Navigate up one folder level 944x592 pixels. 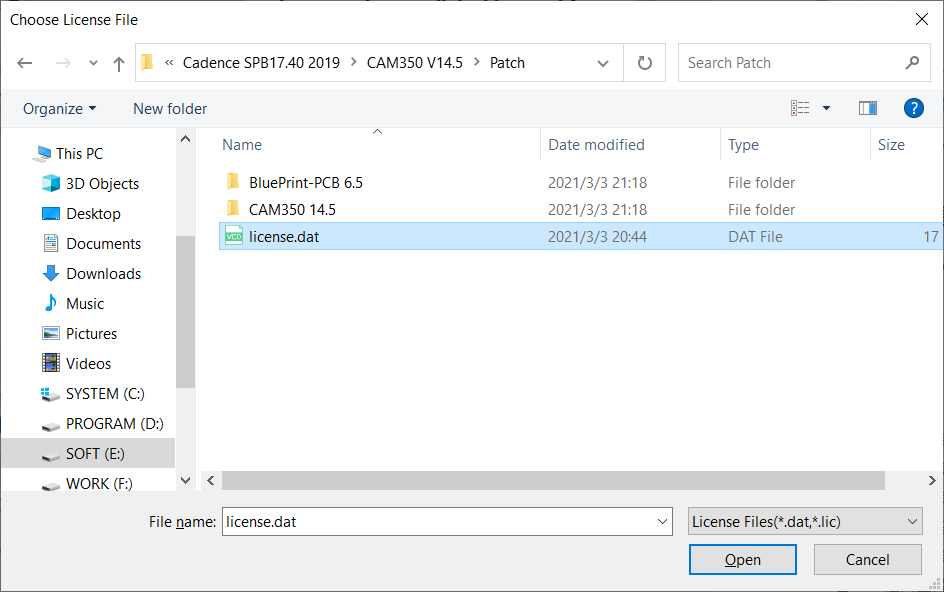[x=118, y=62]
